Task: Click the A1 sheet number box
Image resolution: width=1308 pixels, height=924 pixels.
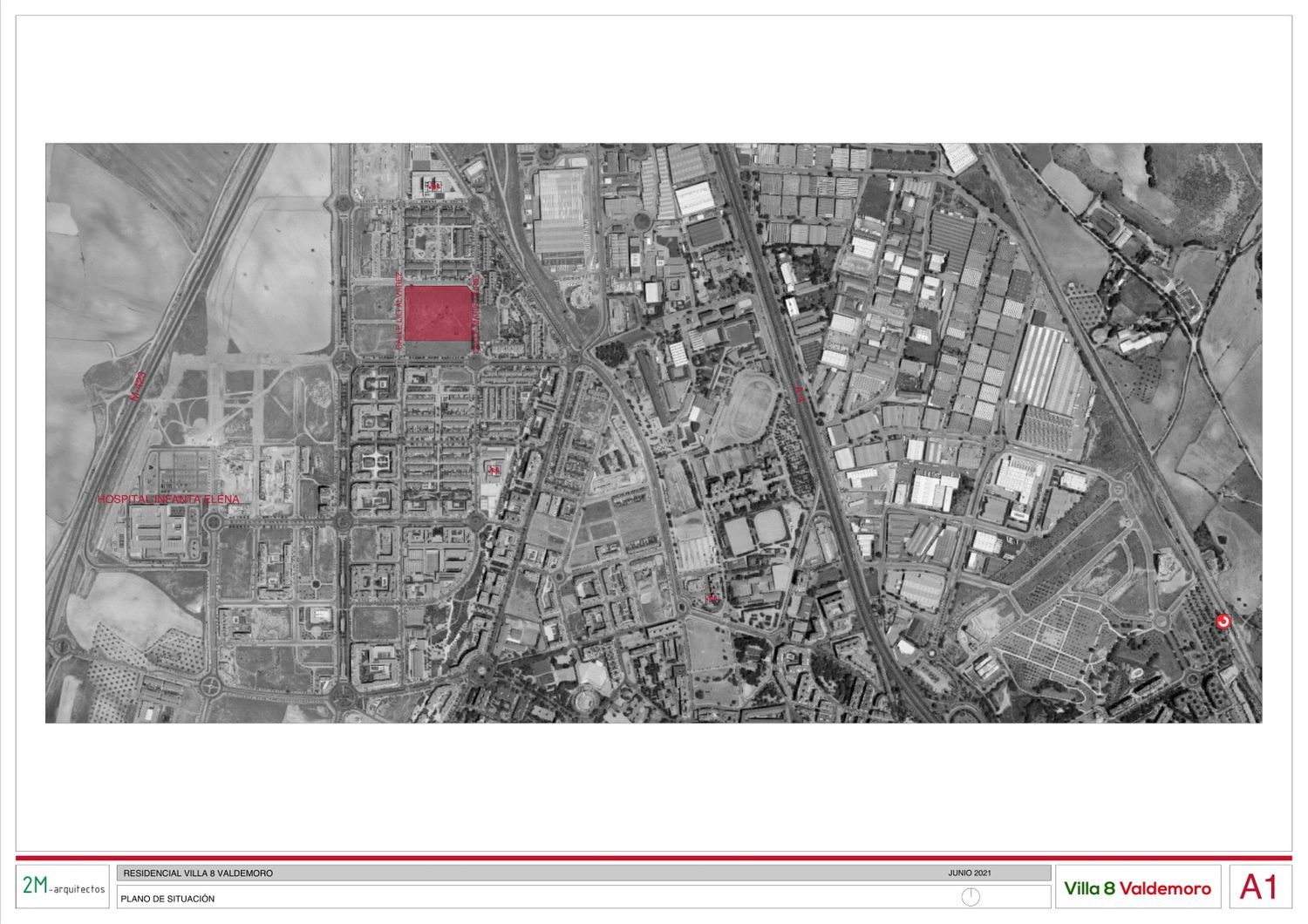Action: pyautogui.click(x=1259, y=887)
